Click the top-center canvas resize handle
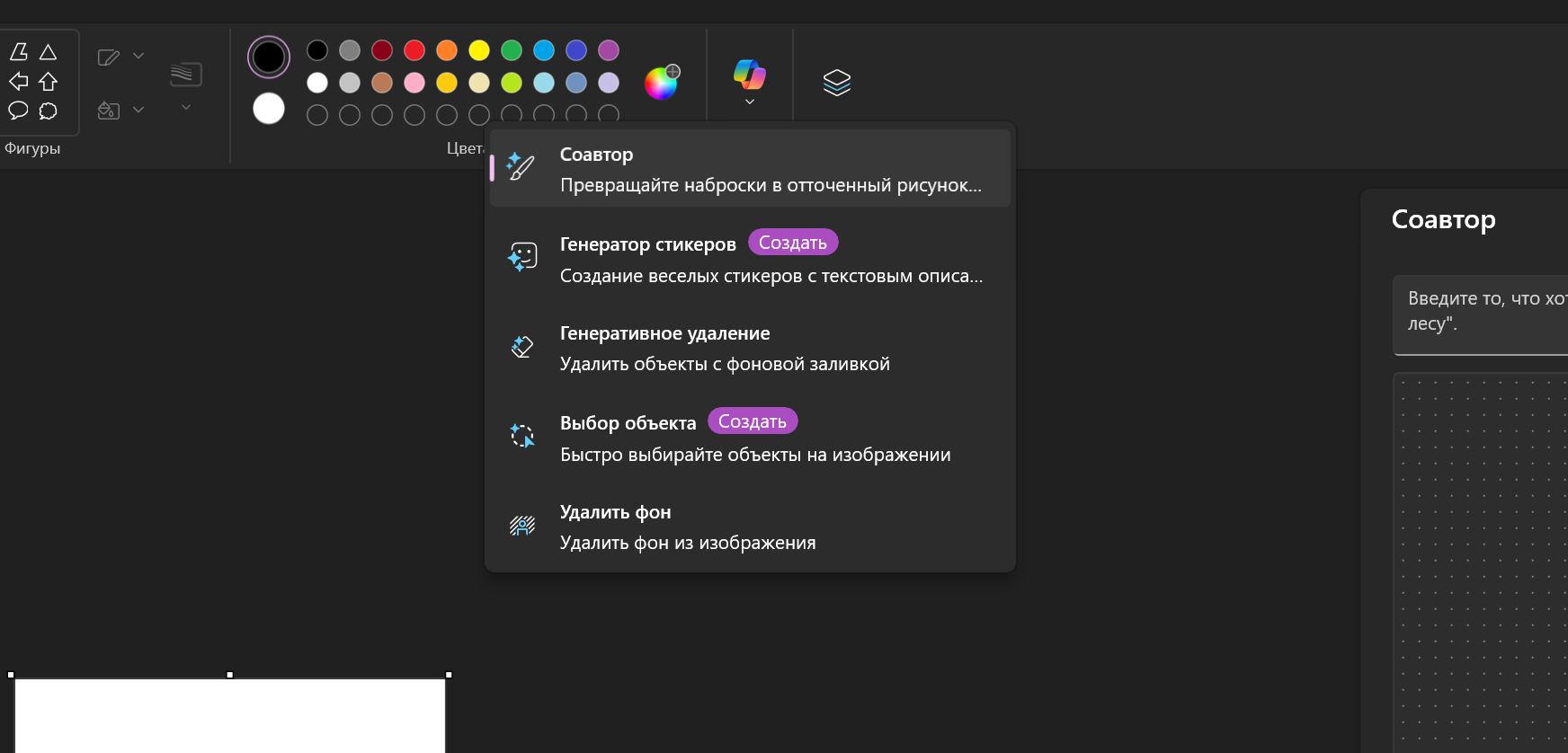This screenshot has width=1568, height=753. click(230, 674)
